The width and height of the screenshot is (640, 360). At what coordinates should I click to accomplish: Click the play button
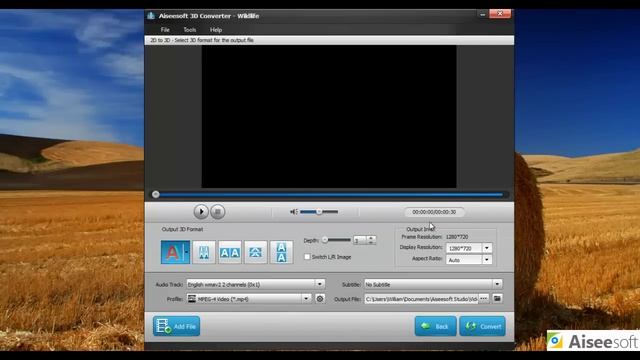tap(201, 212)
